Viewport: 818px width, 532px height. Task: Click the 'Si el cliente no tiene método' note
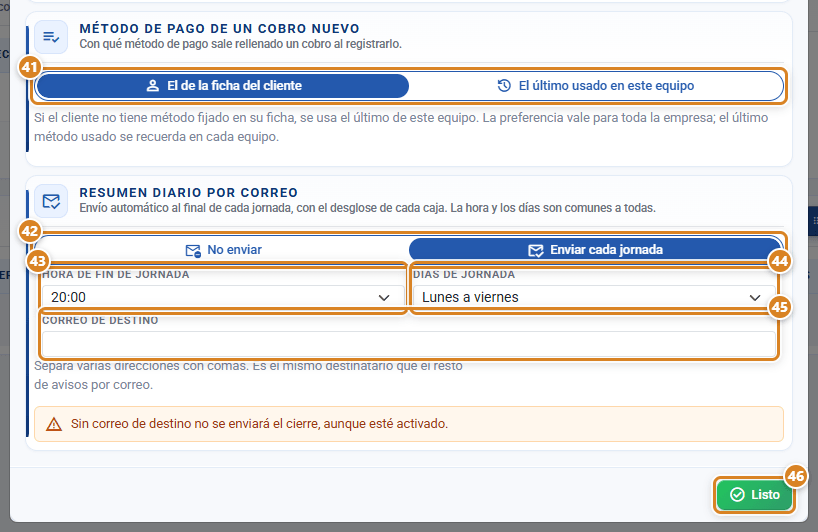coord(401,127)
